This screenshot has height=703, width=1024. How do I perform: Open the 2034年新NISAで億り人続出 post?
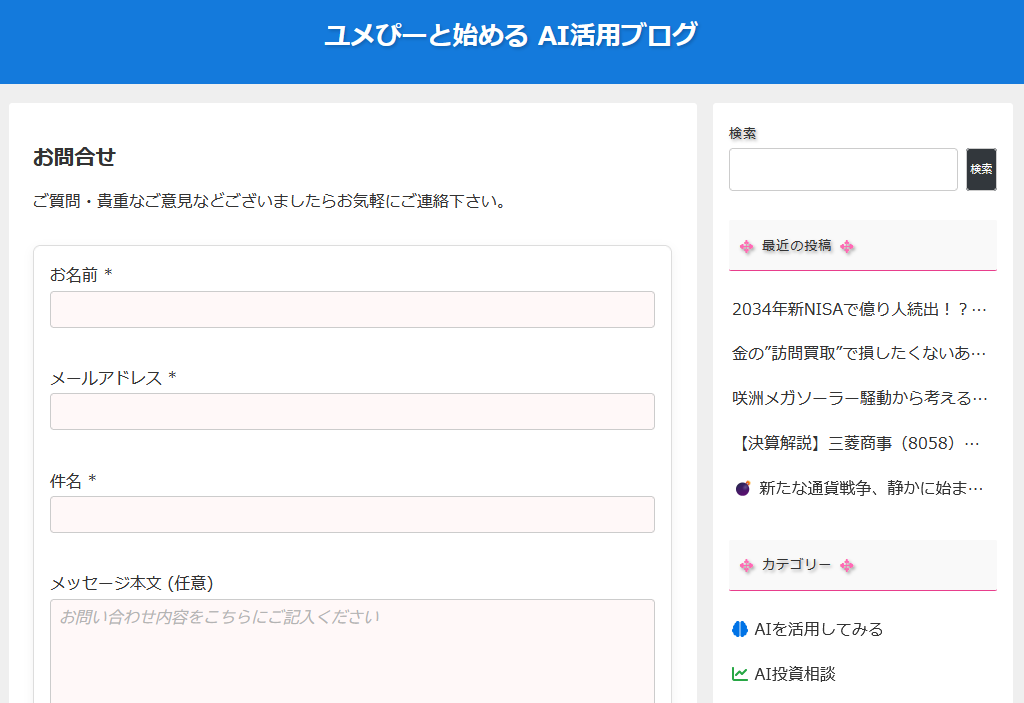click(859, 309)
